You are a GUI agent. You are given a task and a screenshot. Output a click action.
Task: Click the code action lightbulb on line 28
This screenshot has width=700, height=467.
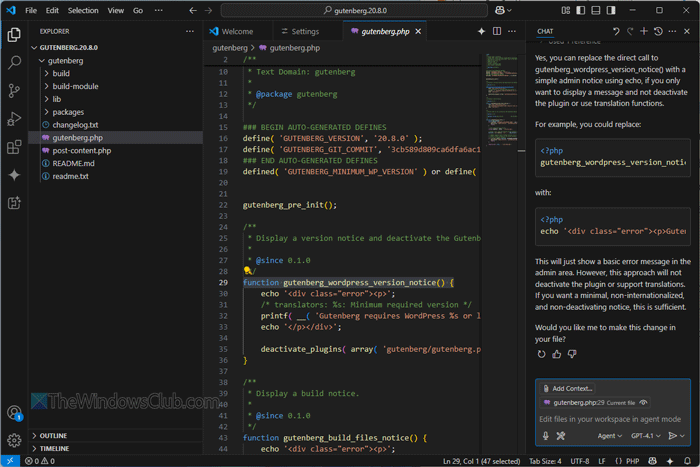(x=247, y=270)
